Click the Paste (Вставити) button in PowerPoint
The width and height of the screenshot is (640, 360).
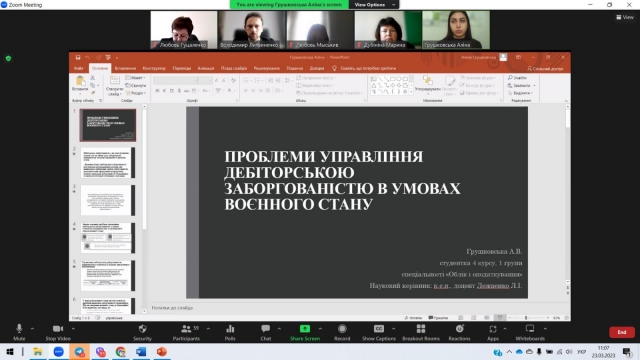pos(80,84)
